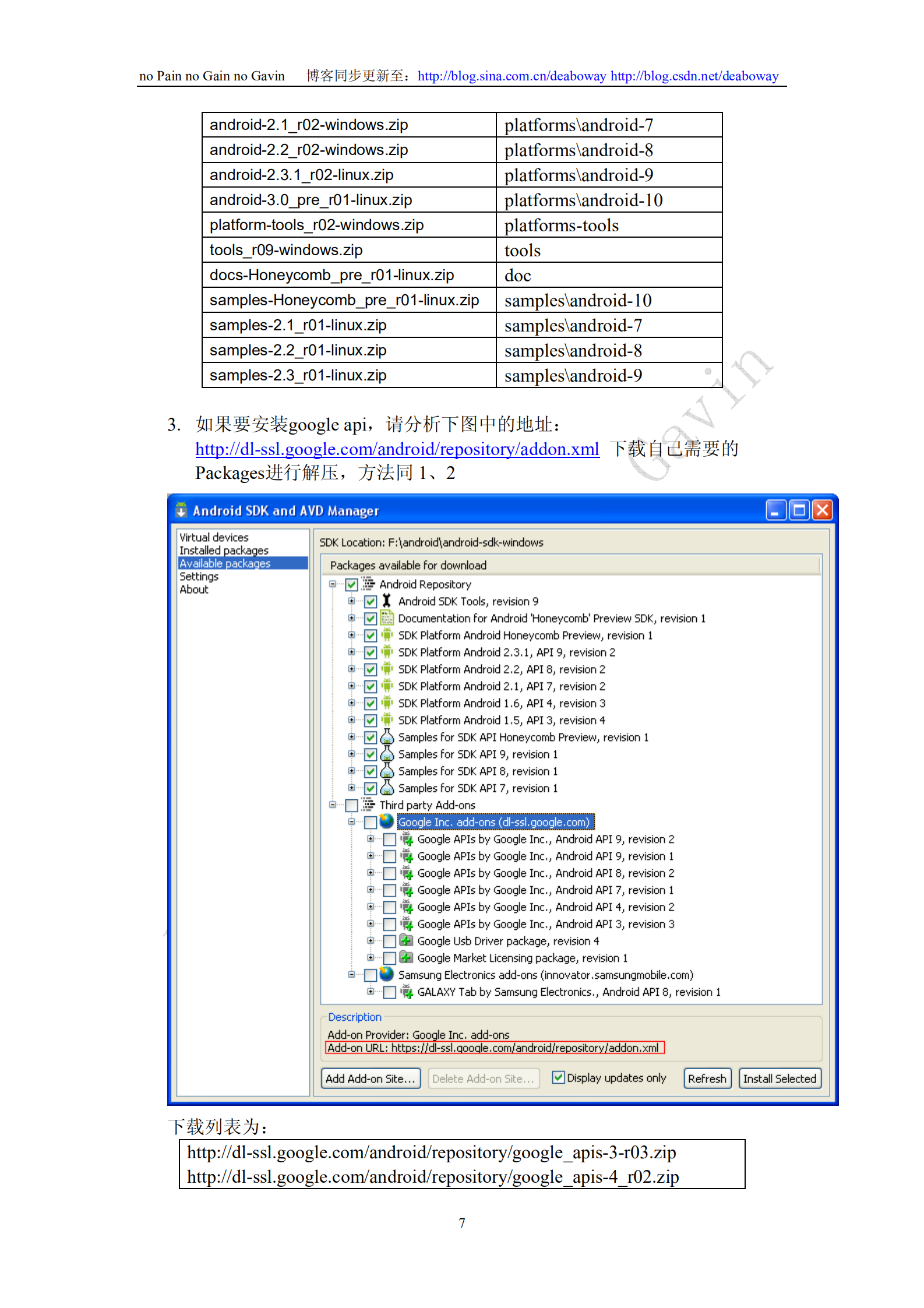Click the Google APIs API 8 revision 2 add-on icon
The image size is (924, 1308).
(406, 873)
